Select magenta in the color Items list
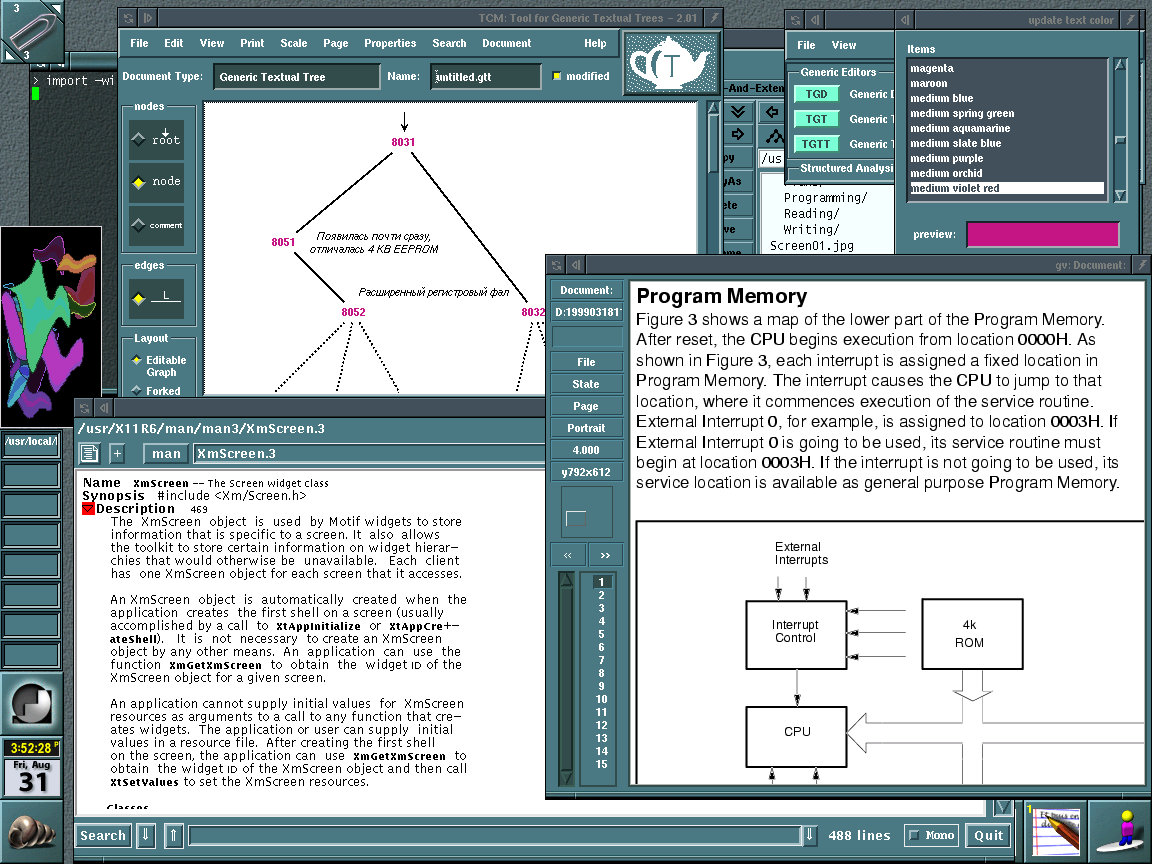Viewport: 1152px width, 864px height. coord(1007,68)
